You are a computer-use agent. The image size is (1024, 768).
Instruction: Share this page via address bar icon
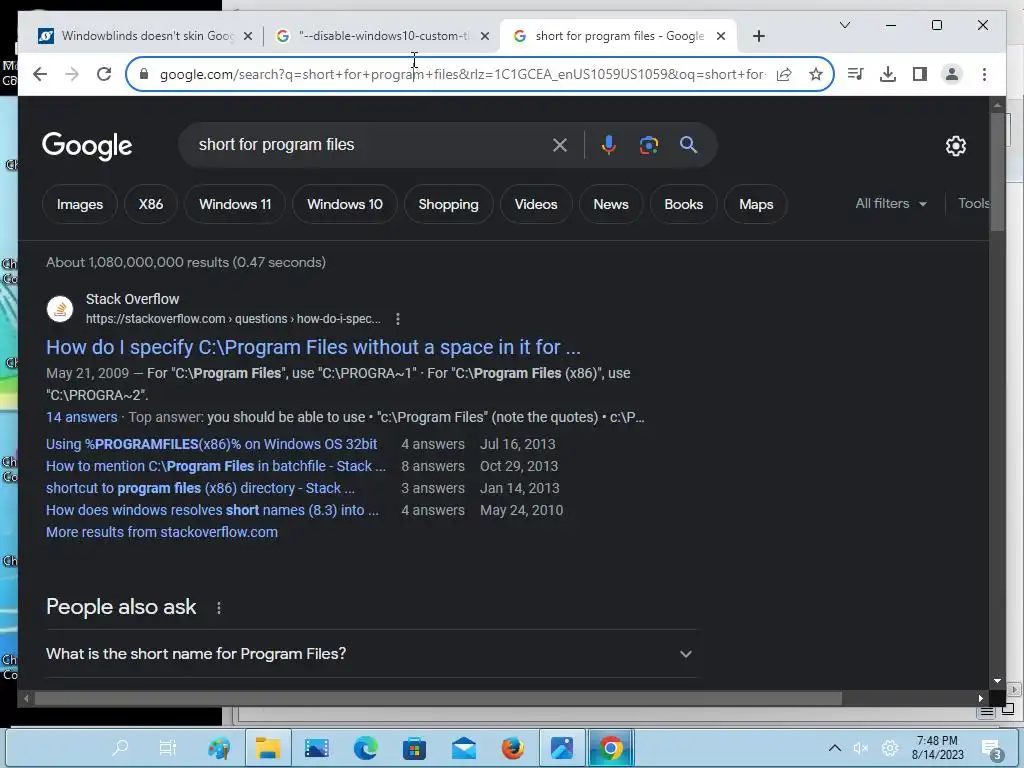(784, 74)
